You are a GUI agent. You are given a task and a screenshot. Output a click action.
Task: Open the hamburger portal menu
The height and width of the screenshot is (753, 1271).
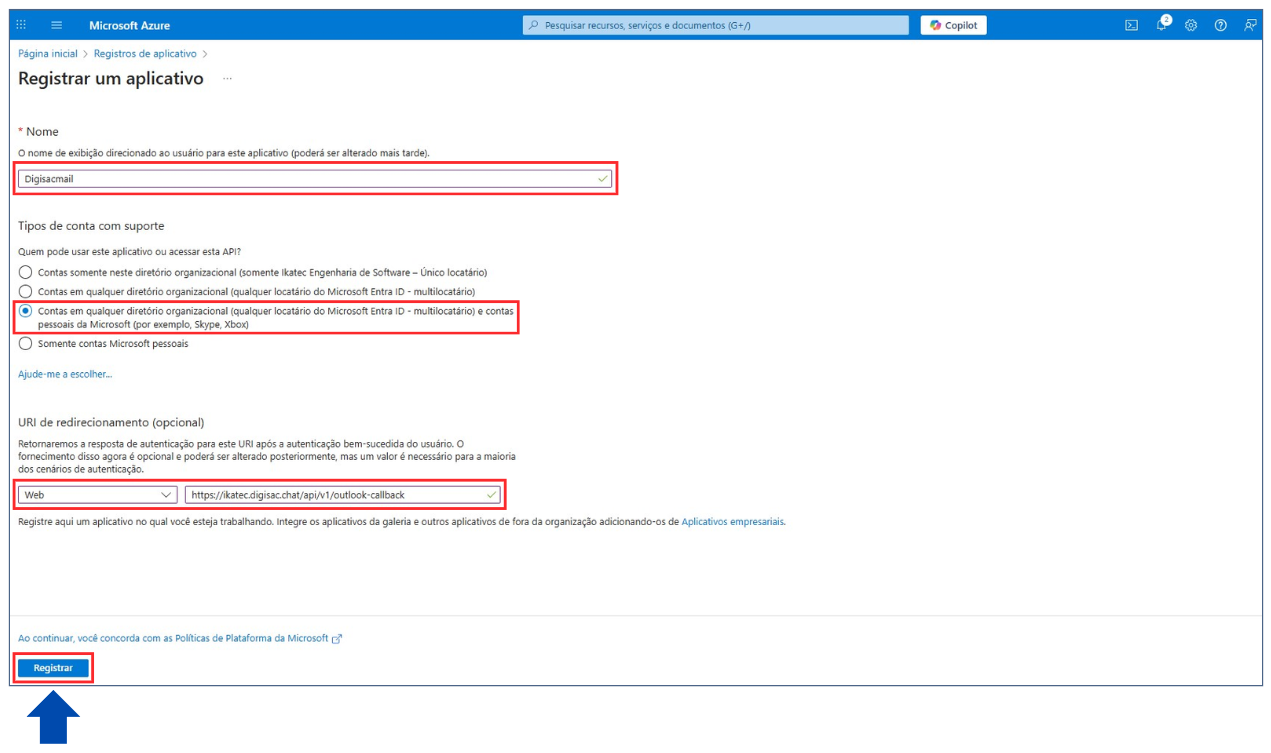(x=56, y=25)
